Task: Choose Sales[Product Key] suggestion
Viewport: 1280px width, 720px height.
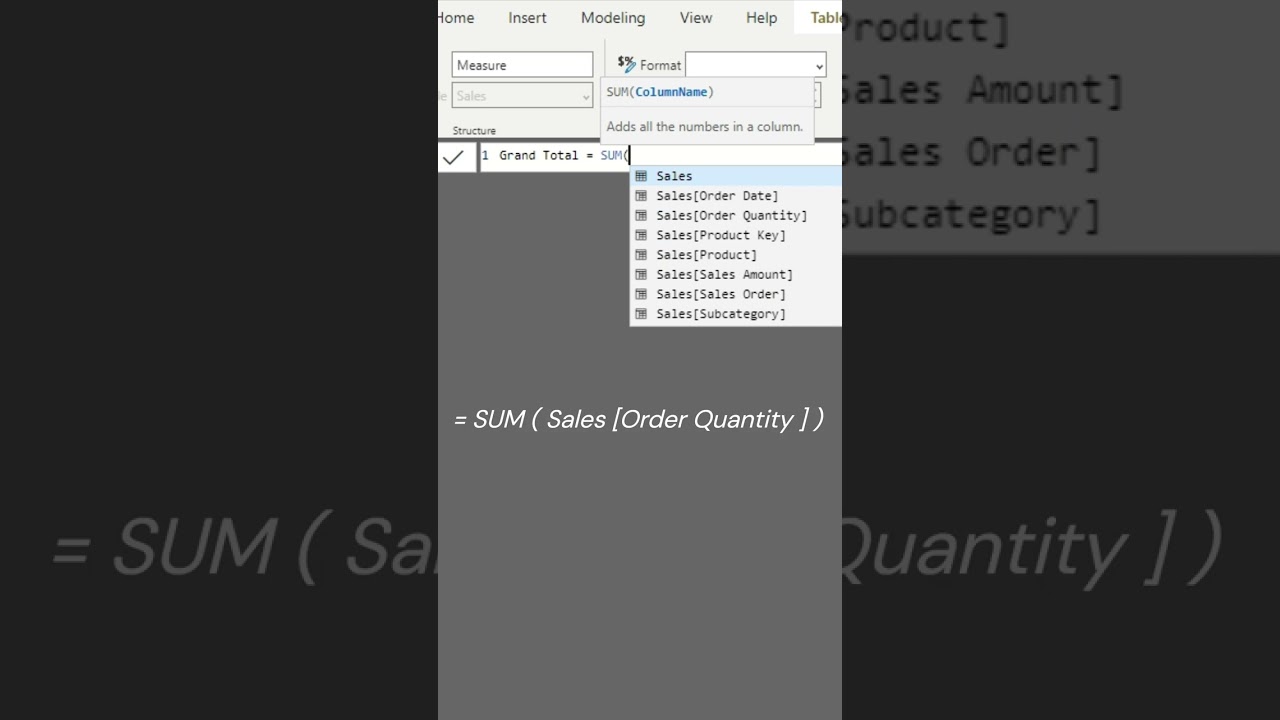Action: (736, 235)
